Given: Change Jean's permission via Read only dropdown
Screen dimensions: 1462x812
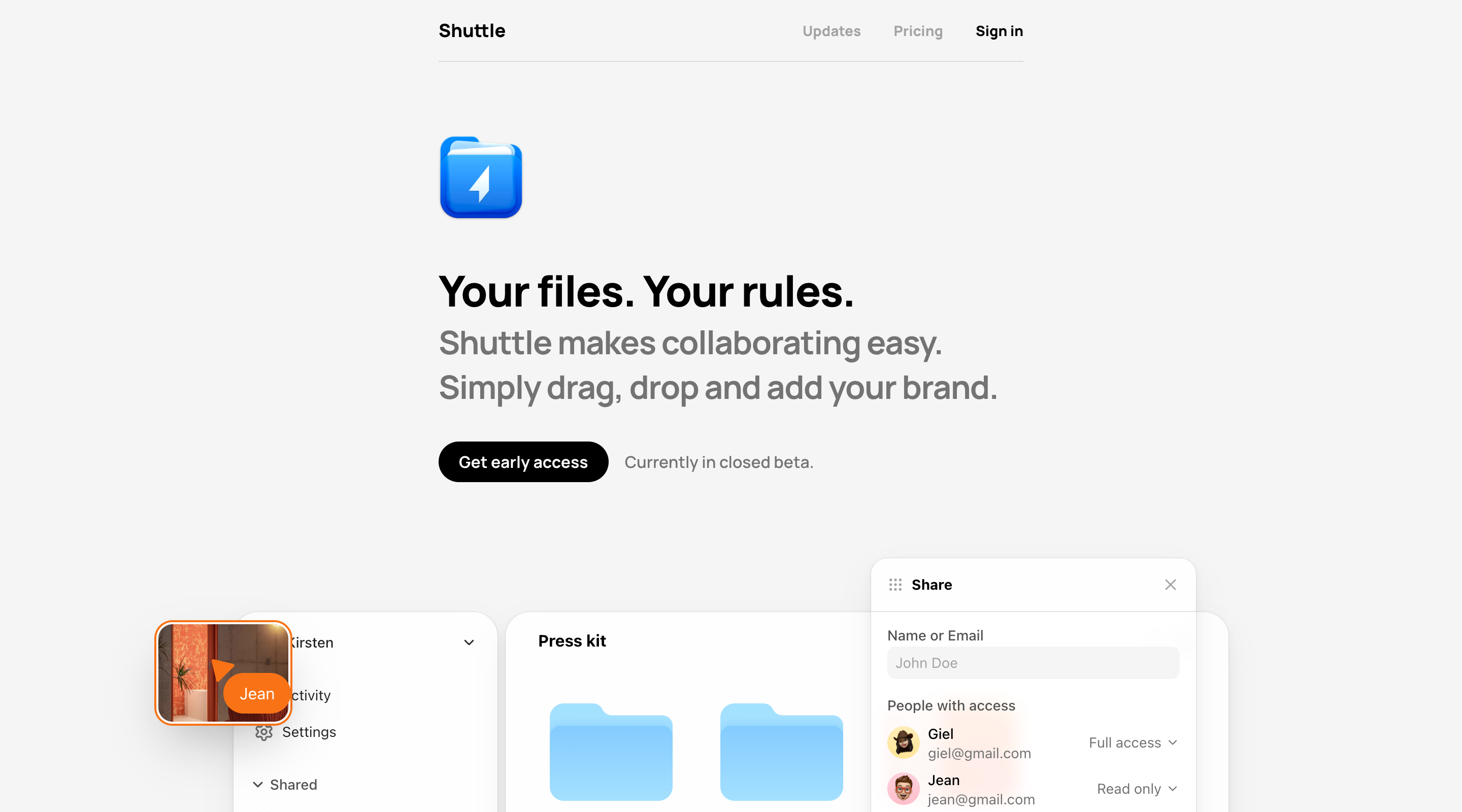Looking at the screenshot, I should click(x=1136, y=789).
